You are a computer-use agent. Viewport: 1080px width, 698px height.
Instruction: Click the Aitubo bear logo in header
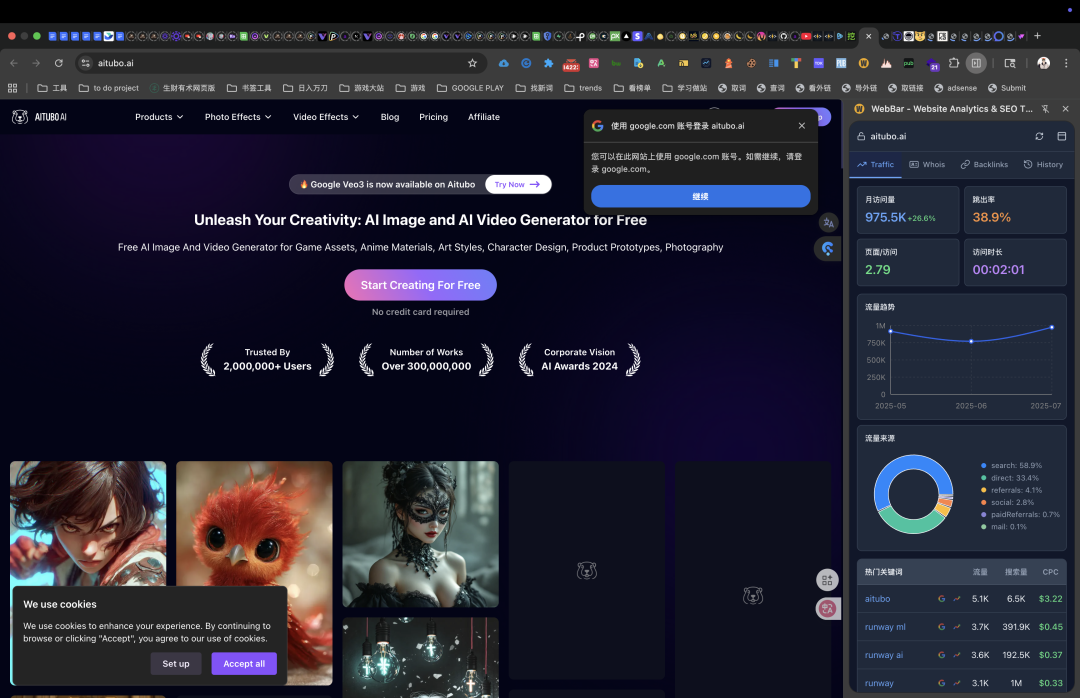click(20, 117)
